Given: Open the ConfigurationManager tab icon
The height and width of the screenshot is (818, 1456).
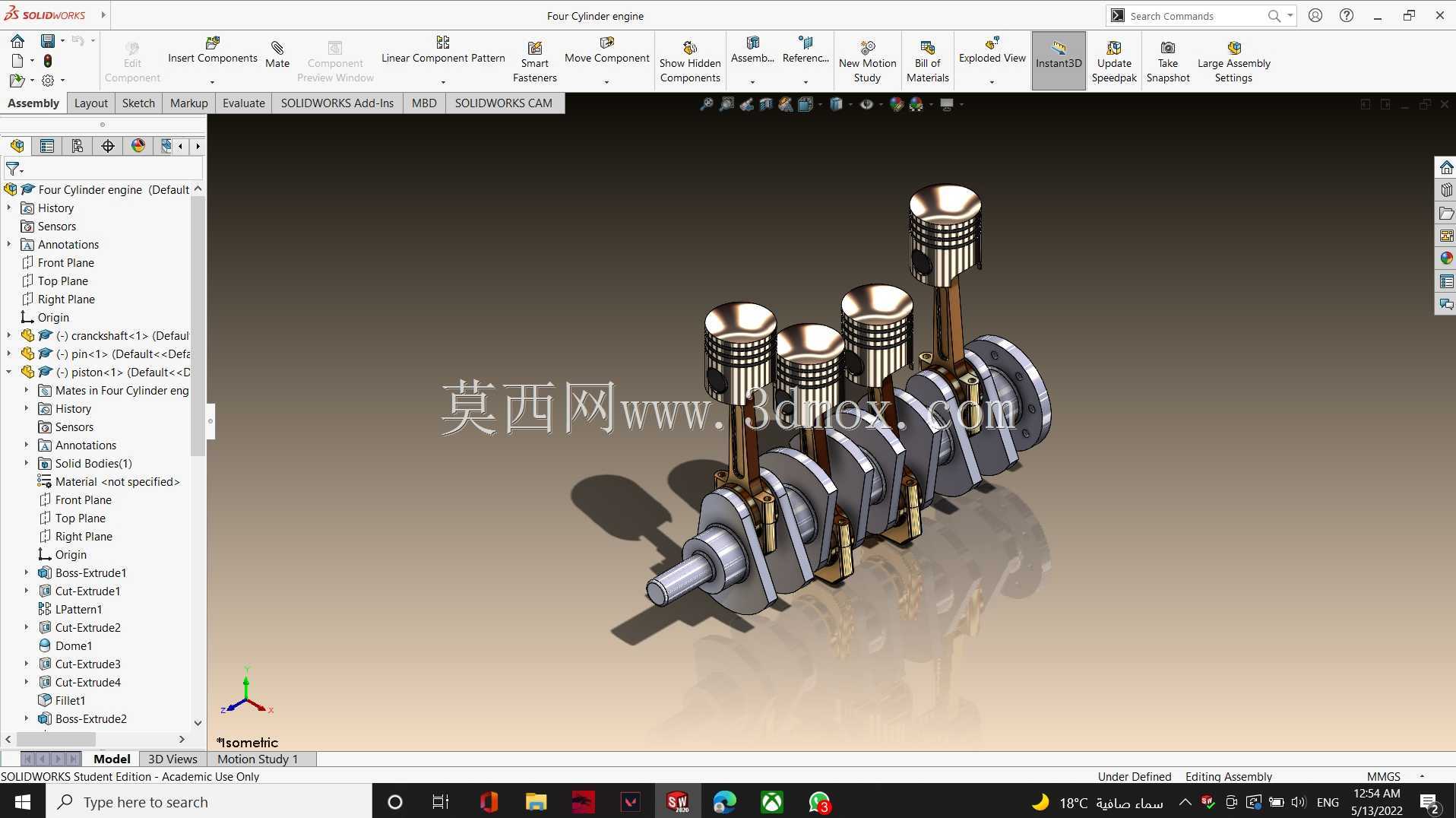Looking at the screenshot, I should [78, 146].
